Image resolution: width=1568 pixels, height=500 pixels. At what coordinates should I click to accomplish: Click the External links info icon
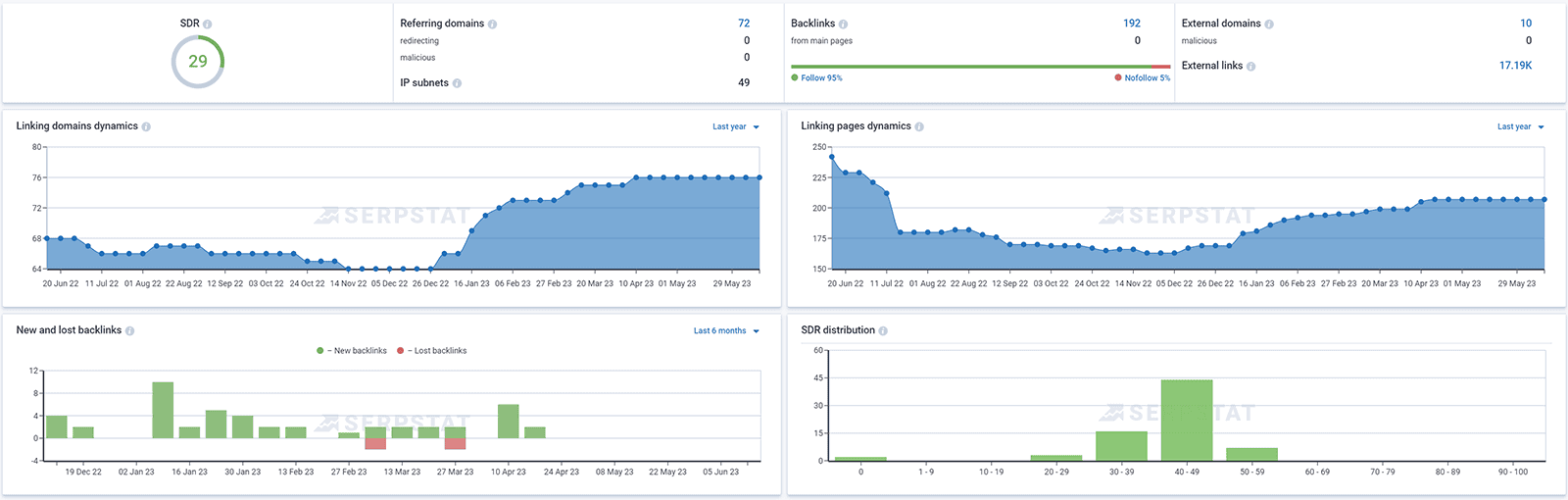click(x=1250, y=66)
